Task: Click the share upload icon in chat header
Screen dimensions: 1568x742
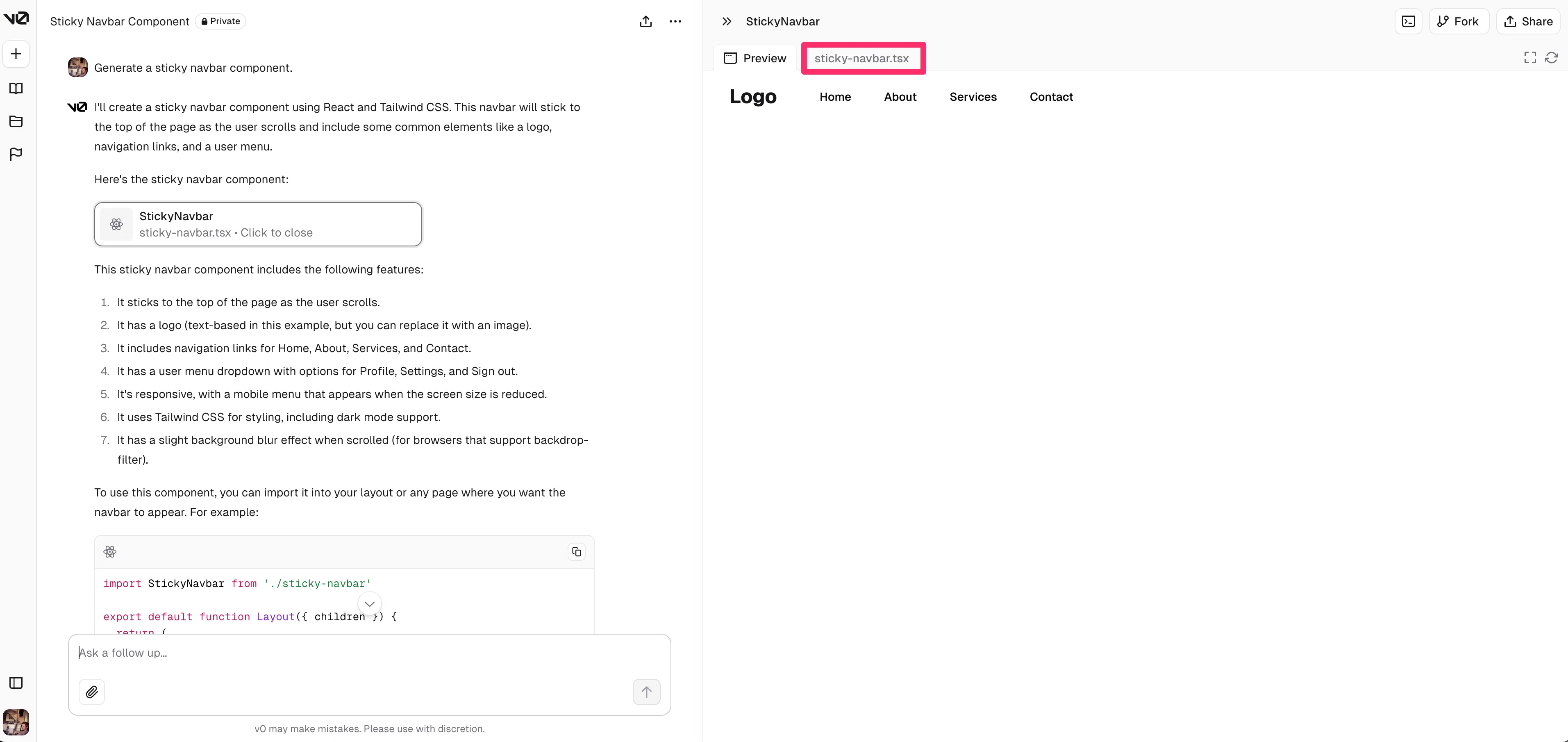Action: click(646, 21)
